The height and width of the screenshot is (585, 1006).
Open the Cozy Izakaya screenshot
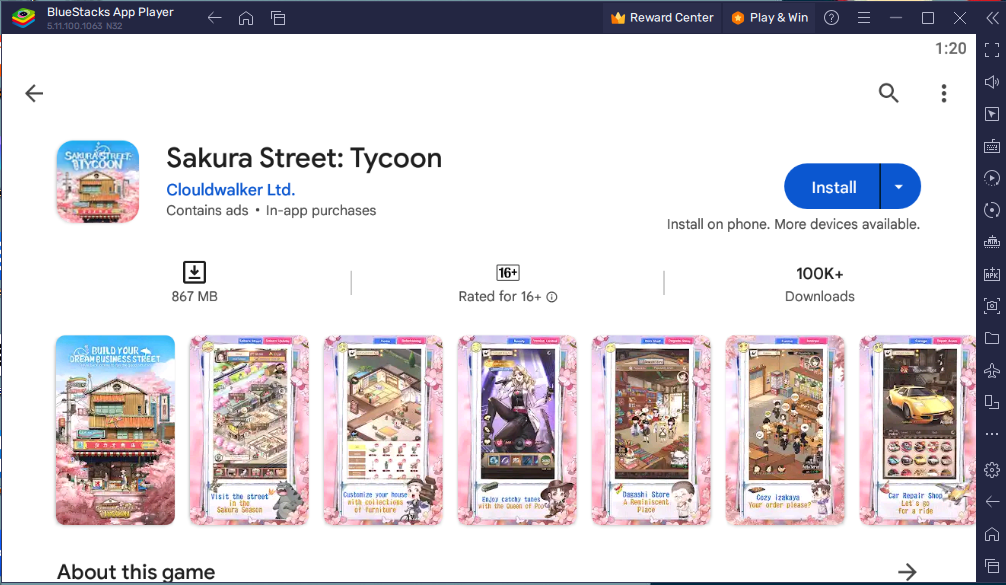pos(785,430)
